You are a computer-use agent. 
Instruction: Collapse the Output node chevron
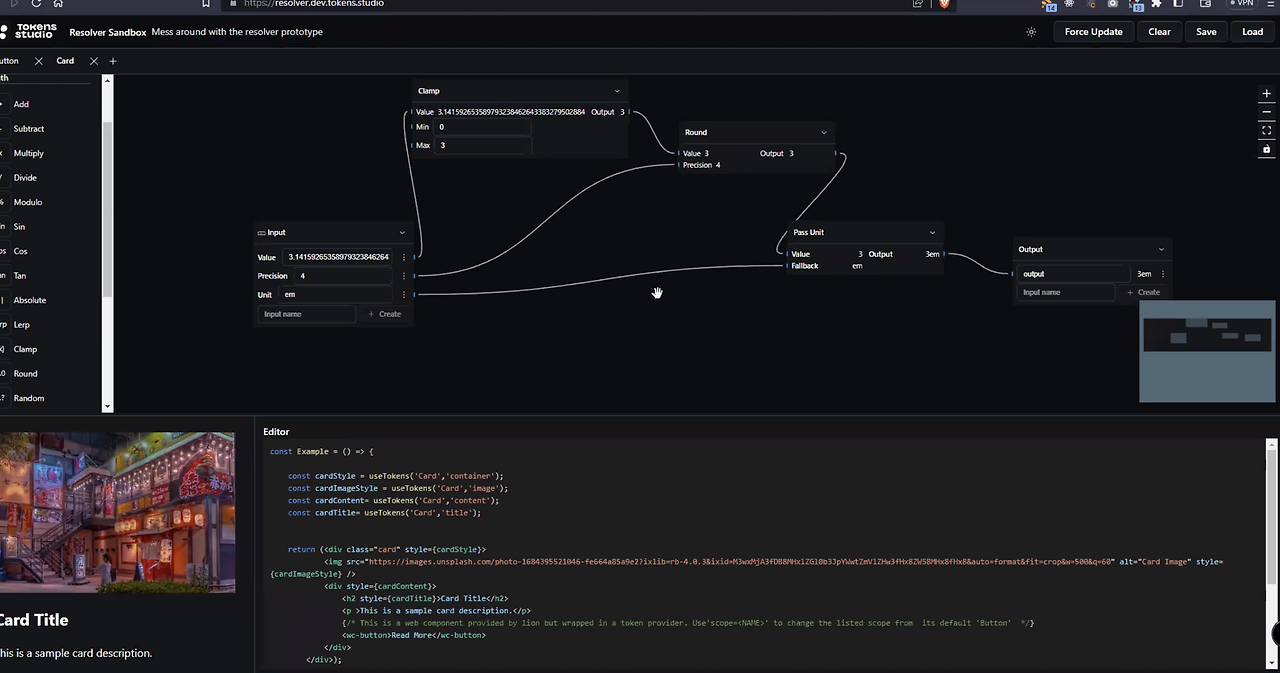click(1161, 249)
